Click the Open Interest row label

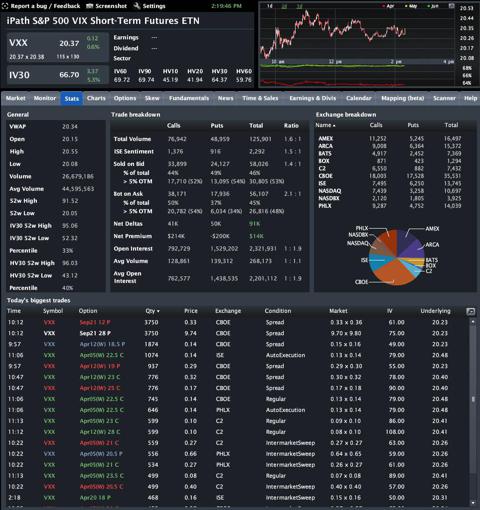click(x=133, y=249)
